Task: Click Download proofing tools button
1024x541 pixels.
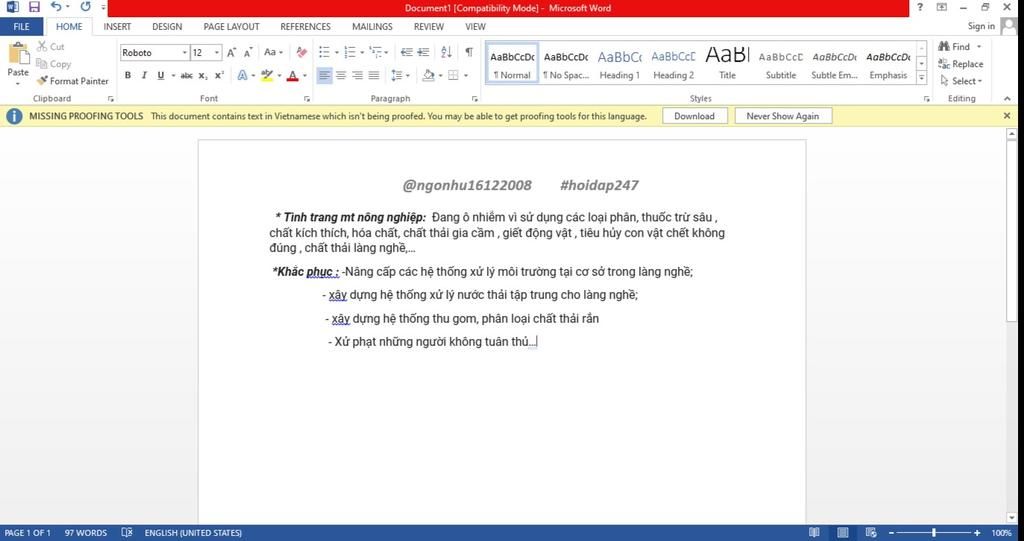Action: coord(694,116)
